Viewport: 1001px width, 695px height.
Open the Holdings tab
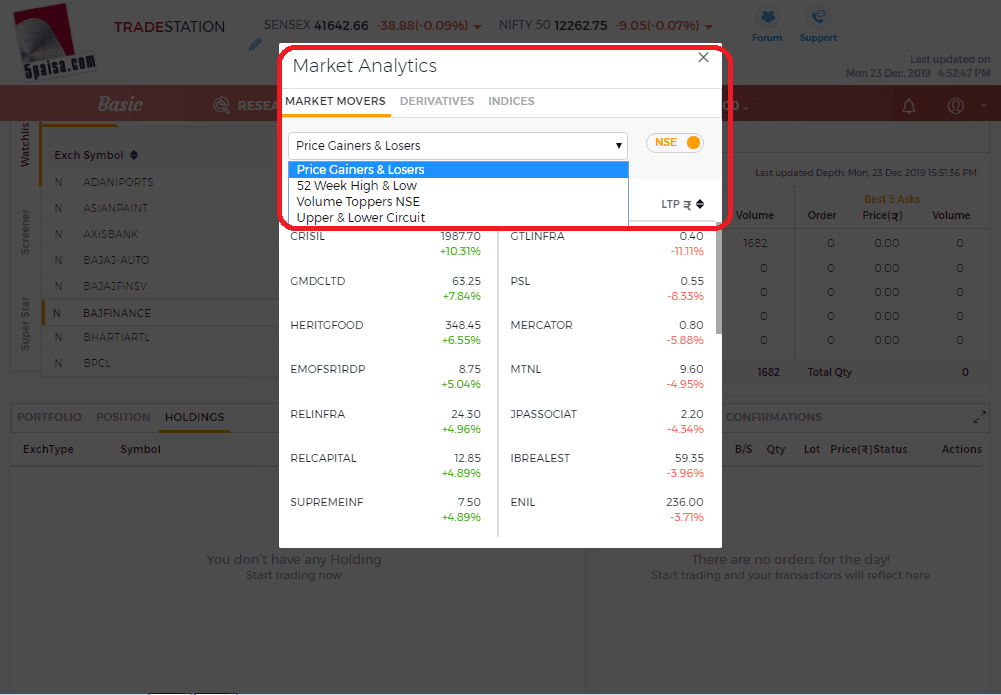(195, 417)
